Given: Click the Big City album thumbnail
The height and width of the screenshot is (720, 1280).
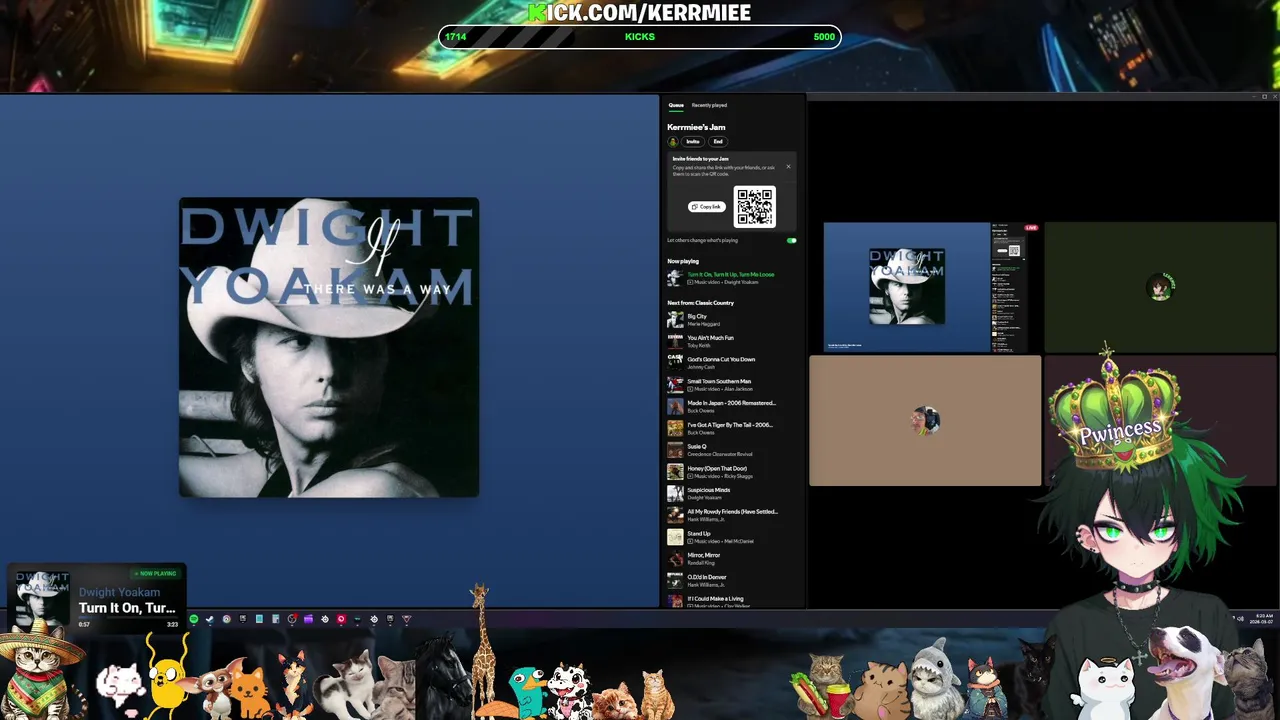Looking at the screenshot, I should pyautogui.click(x=675, y=320).
